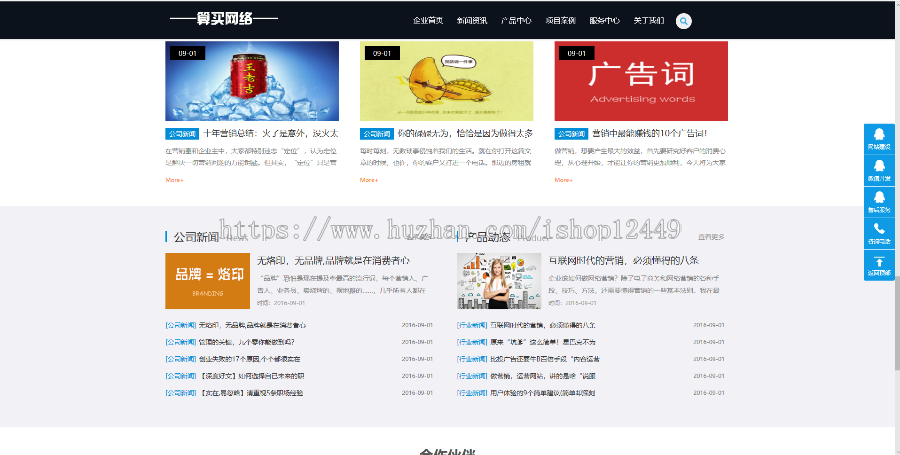Open the red soda can on ice thumbnail
Screen dimensions: 900x455
click(252, 81)
